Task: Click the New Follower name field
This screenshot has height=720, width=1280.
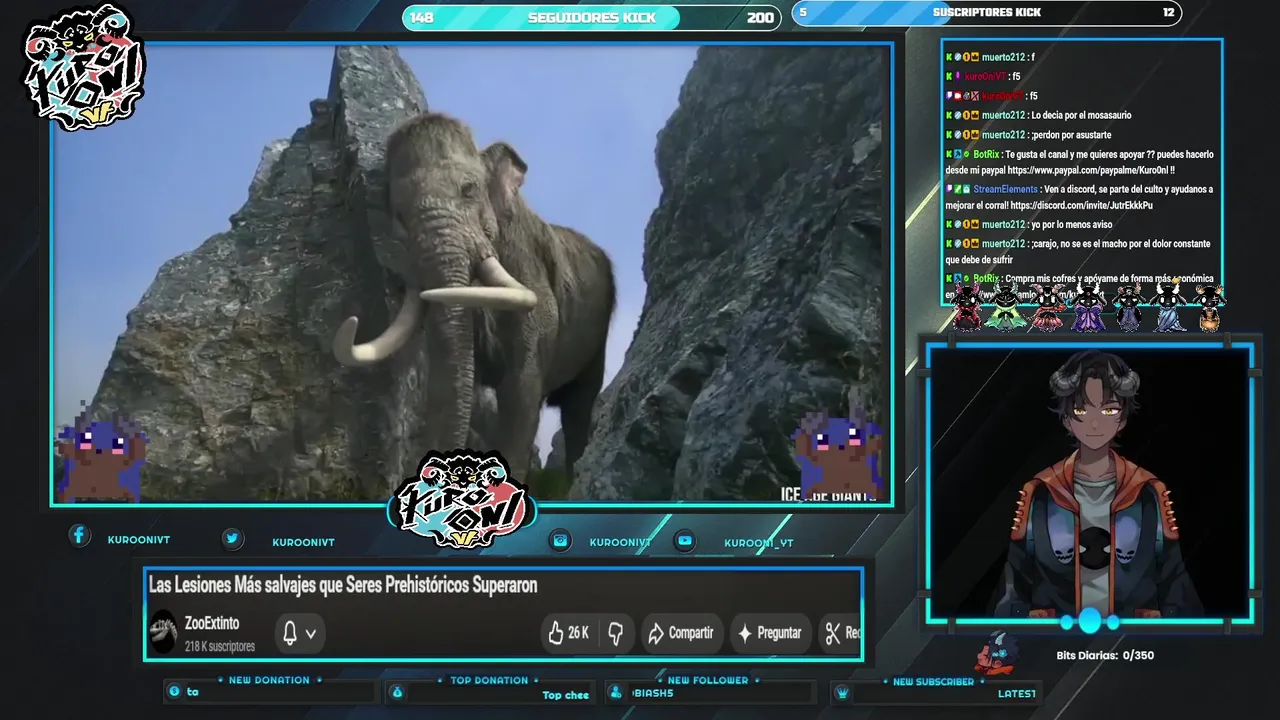Action: click(x=722, y=692)
